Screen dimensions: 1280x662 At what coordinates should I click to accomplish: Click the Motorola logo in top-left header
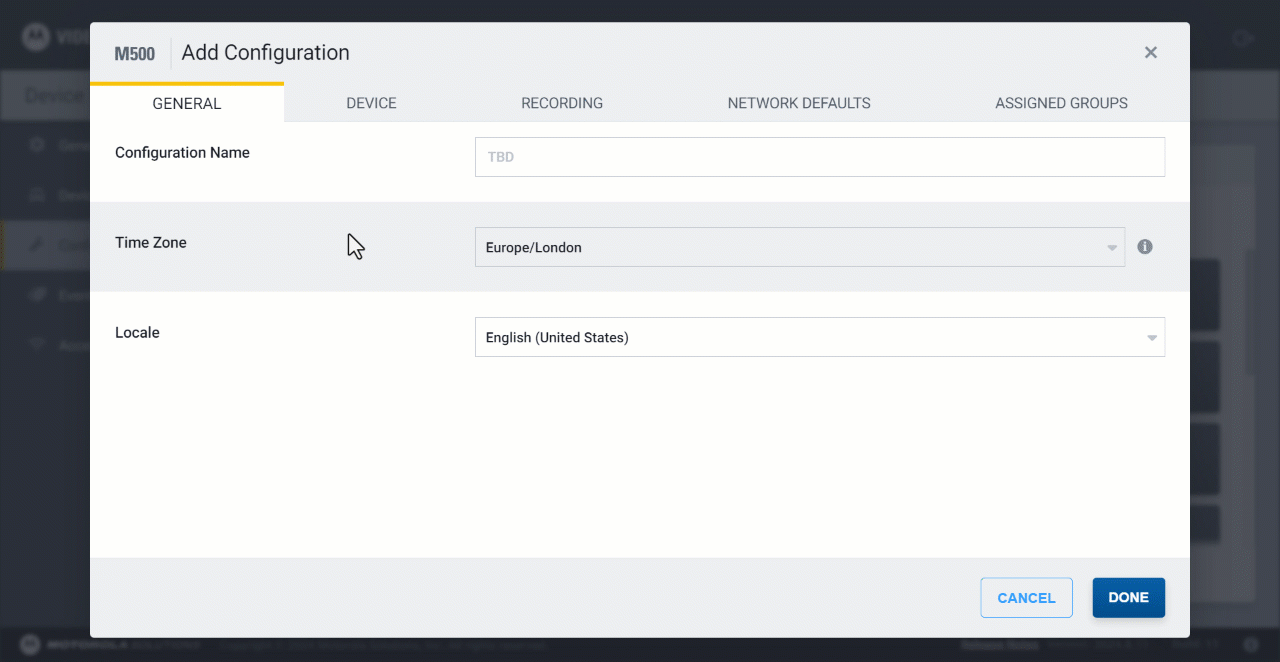(36, 37)
